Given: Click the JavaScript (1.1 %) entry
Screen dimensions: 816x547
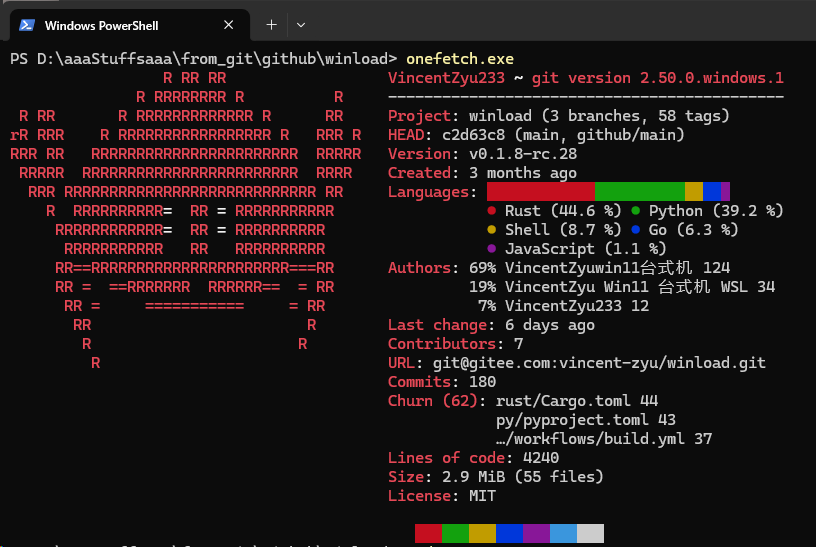Looking at the screenshot, I should tap(585, 249).
